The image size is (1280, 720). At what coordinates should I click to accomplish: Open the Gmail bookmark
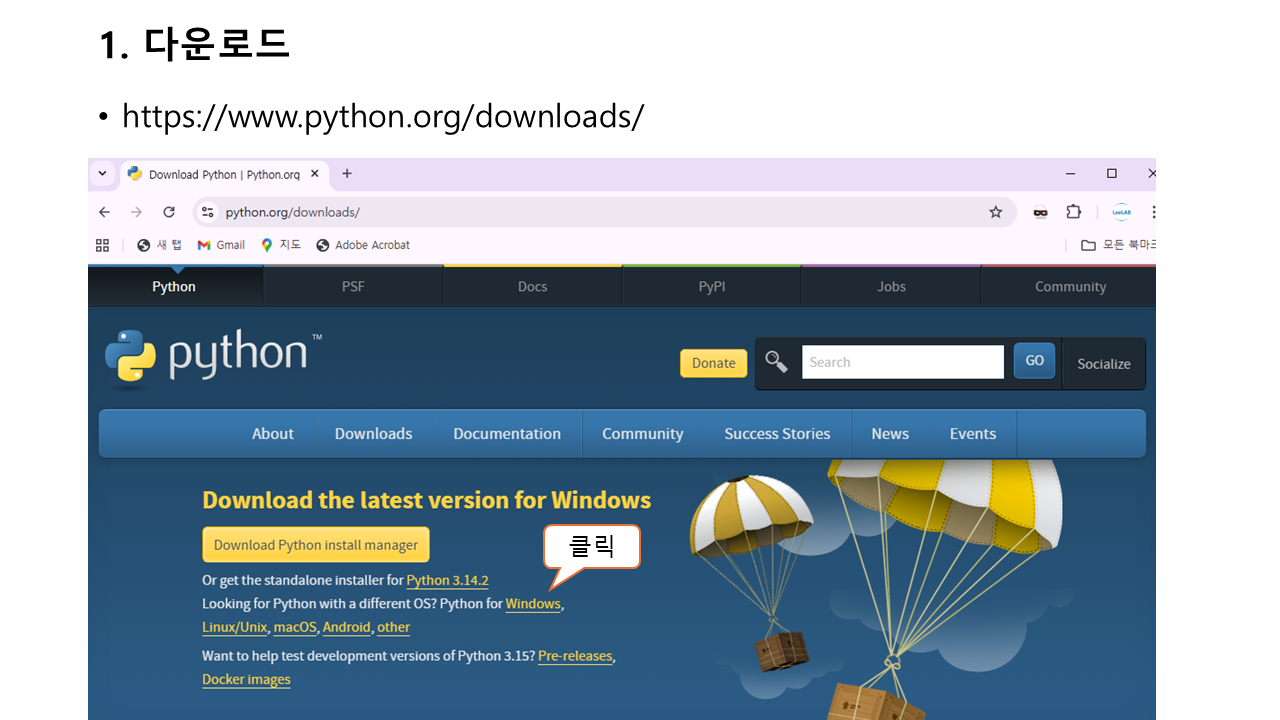[x=221, y=245]
